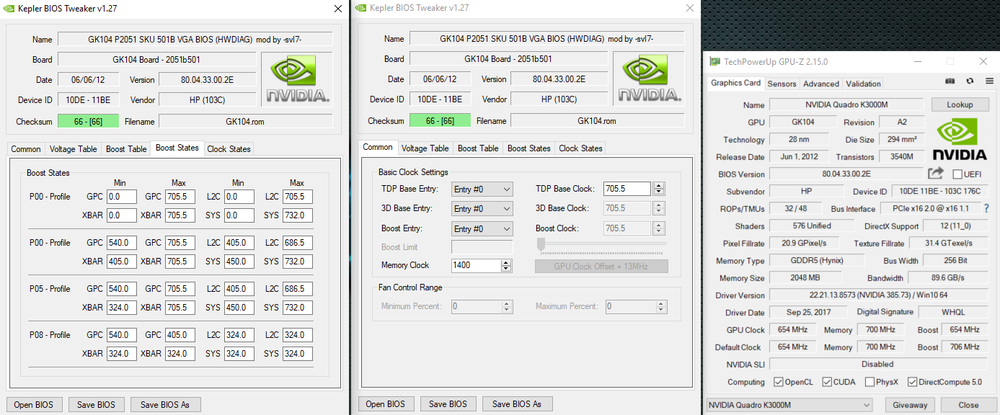
Task: Switch to the Sensors tab in GPU-Z
Action: point(782,84)
